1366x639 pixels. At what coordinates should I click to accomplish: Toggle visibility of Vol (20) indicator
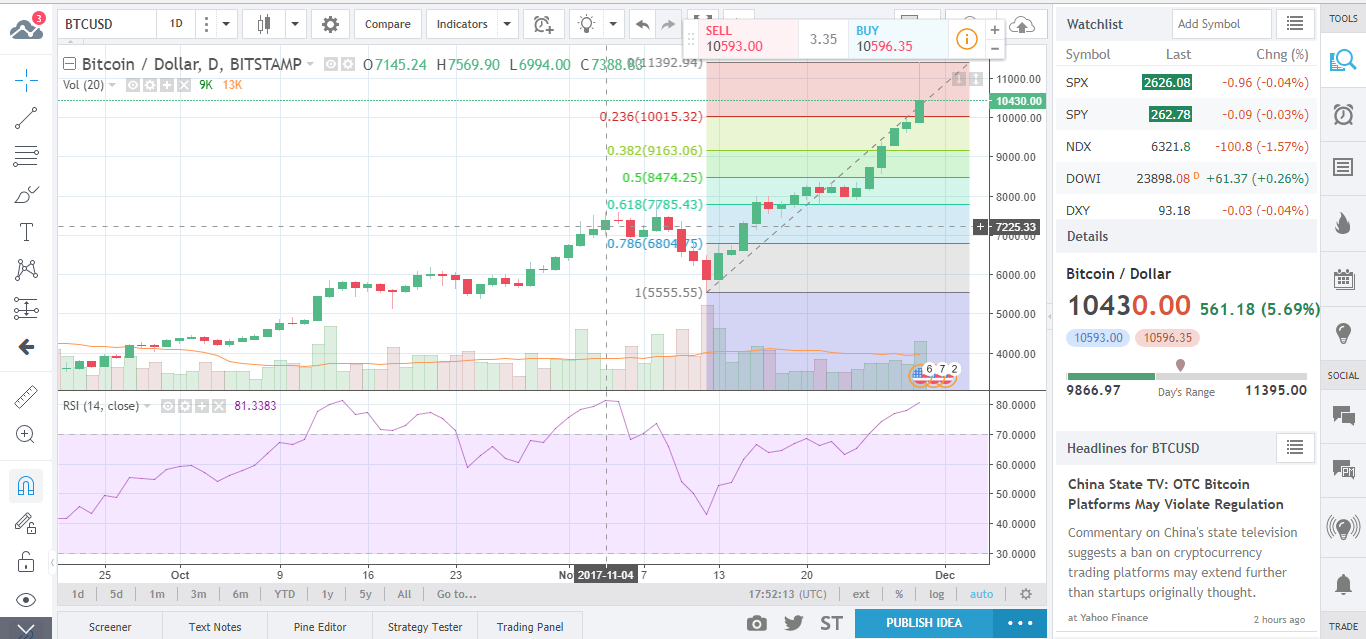(132, 85)
